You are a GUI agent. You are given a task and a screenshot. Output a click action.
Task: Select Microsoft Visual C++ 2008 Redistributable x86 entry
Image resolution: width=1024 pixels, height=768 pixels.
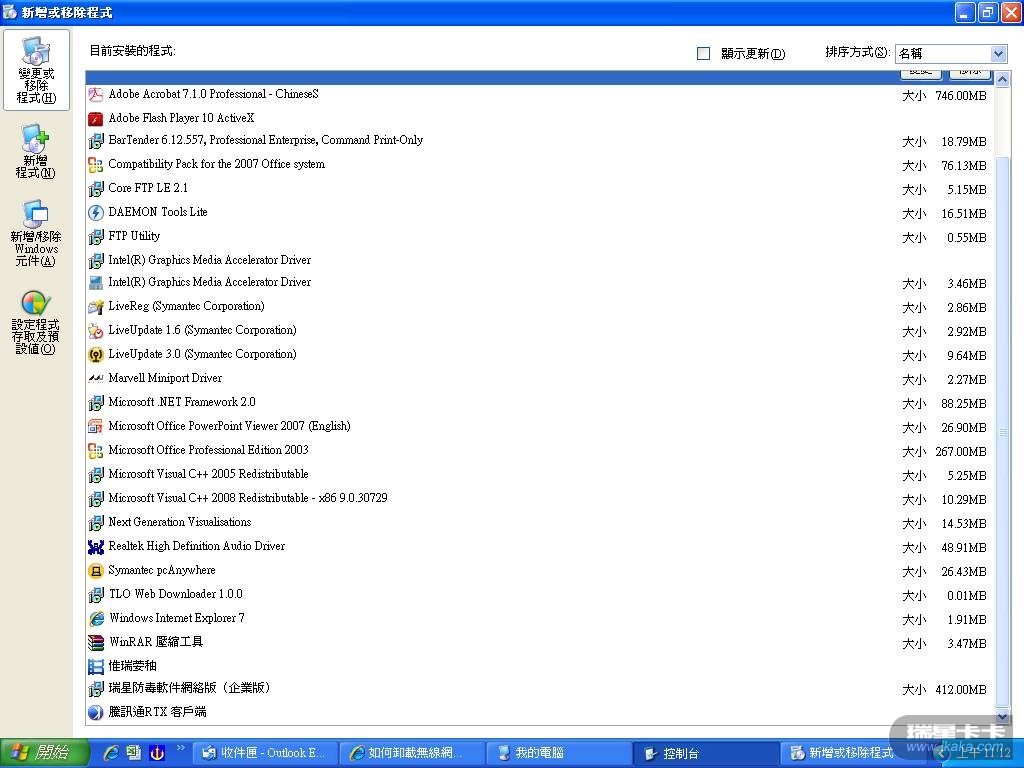point(539,499)
